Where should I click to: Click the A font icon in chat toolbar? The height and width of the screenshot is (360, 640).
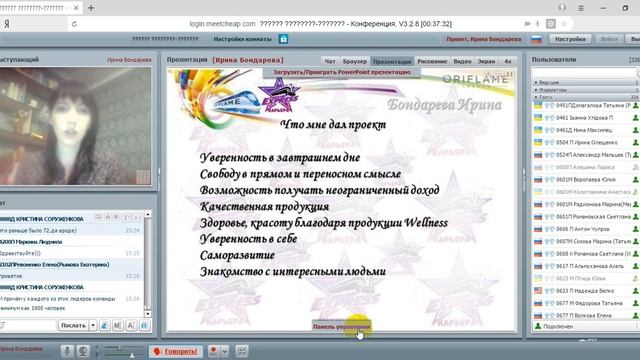point(131,325)
